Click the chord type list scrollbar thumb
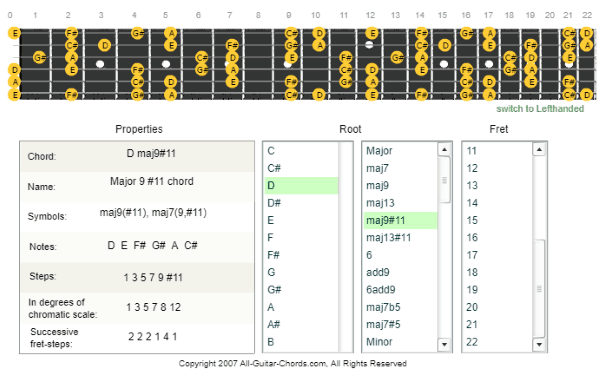This screenshot has height=370, width=600. [x=444, y=180]
